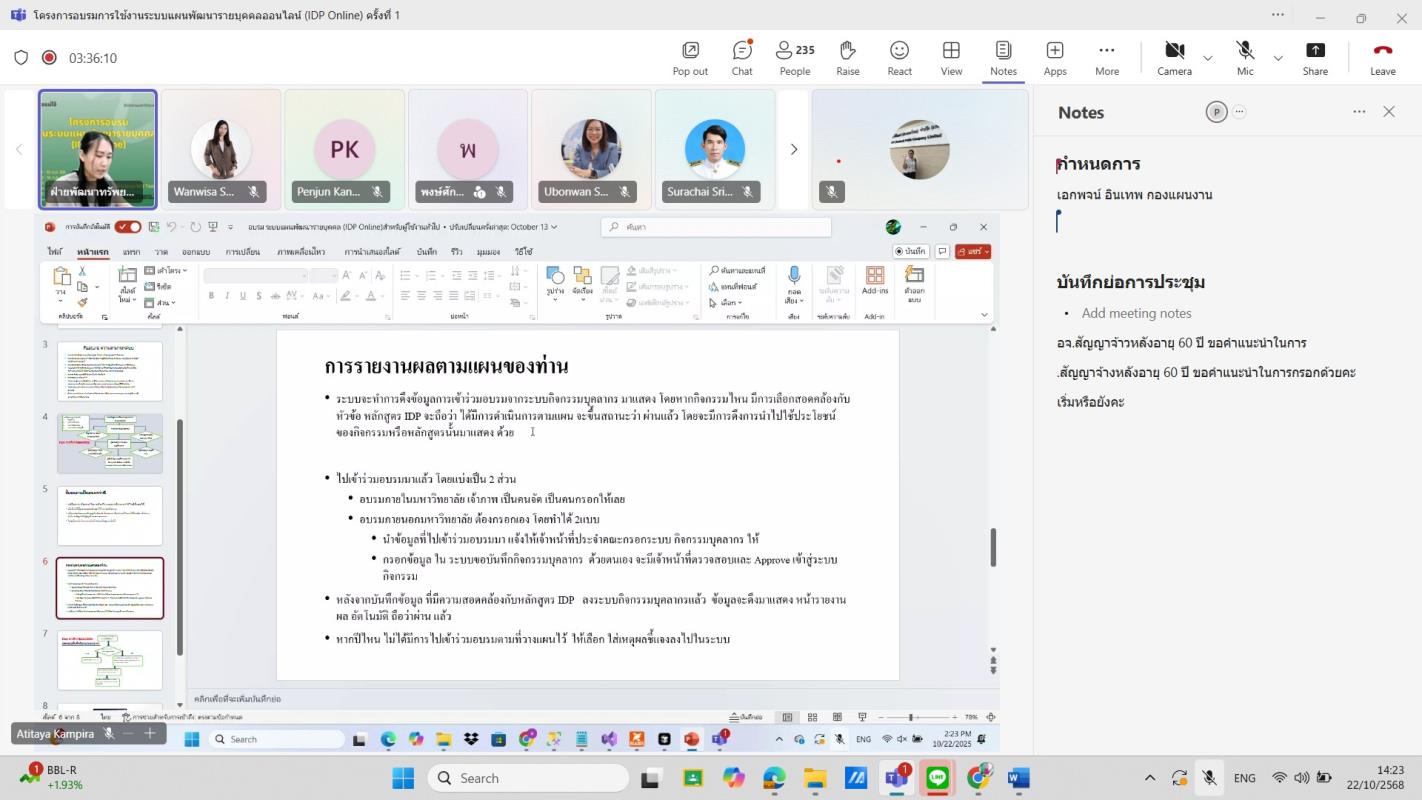Switch to the Notes tab
1422x800 pixels.
tap(1003, 58)
